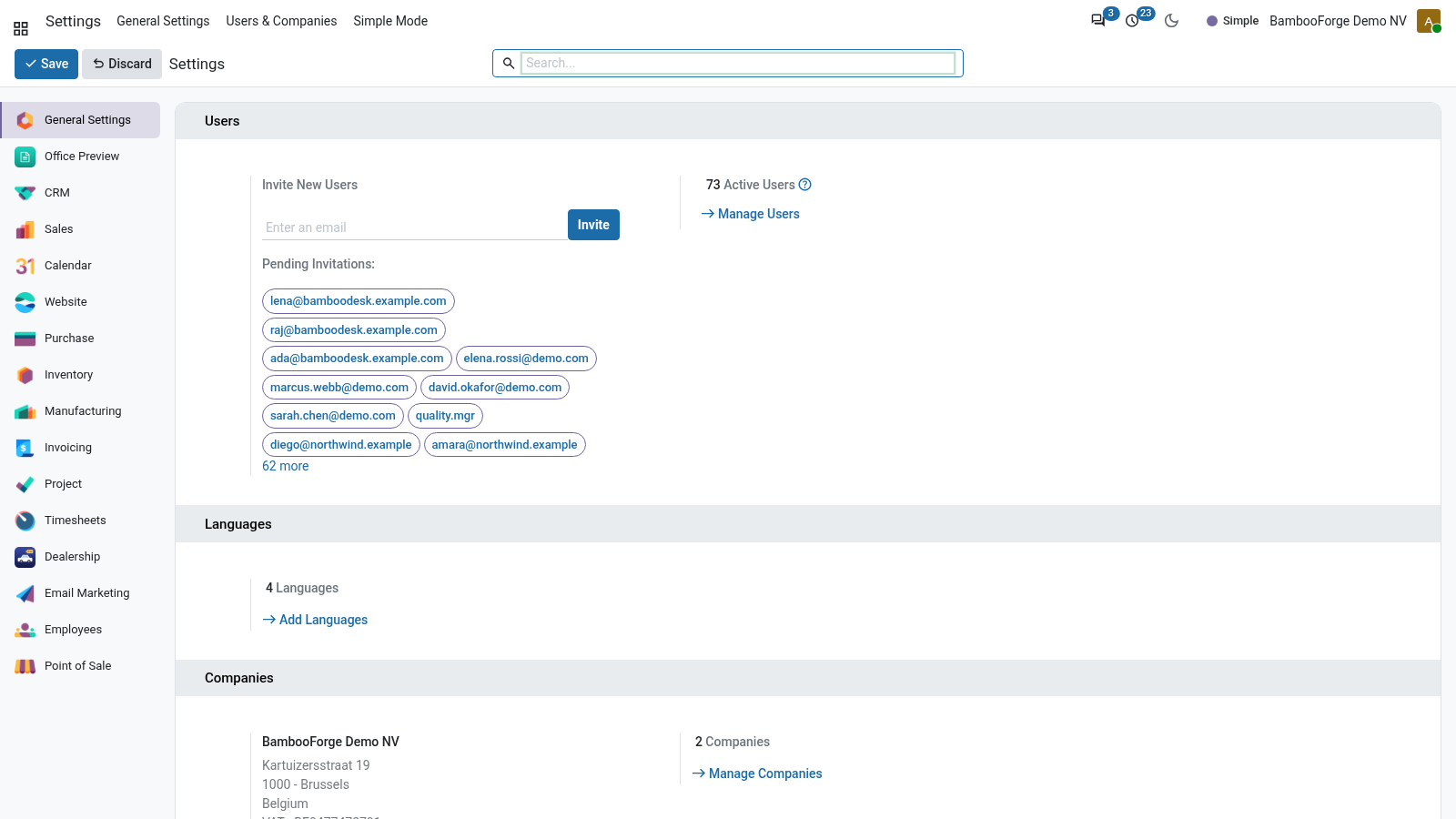Viewport: 1456px width, 819px height.
Task: Open pending invitation amara@northwind.example
Action: click(x=504, y=445)
